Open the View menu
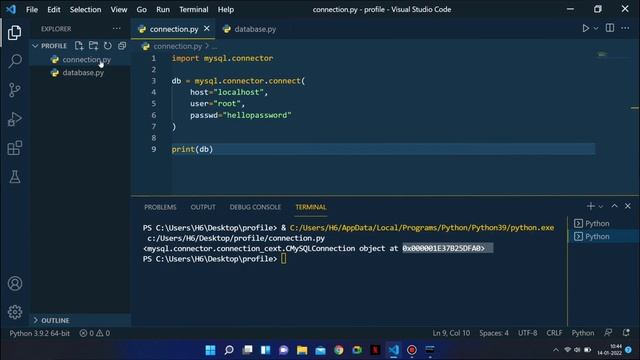Viewport: 640px width, 360px height. click(x=119, y=9)
